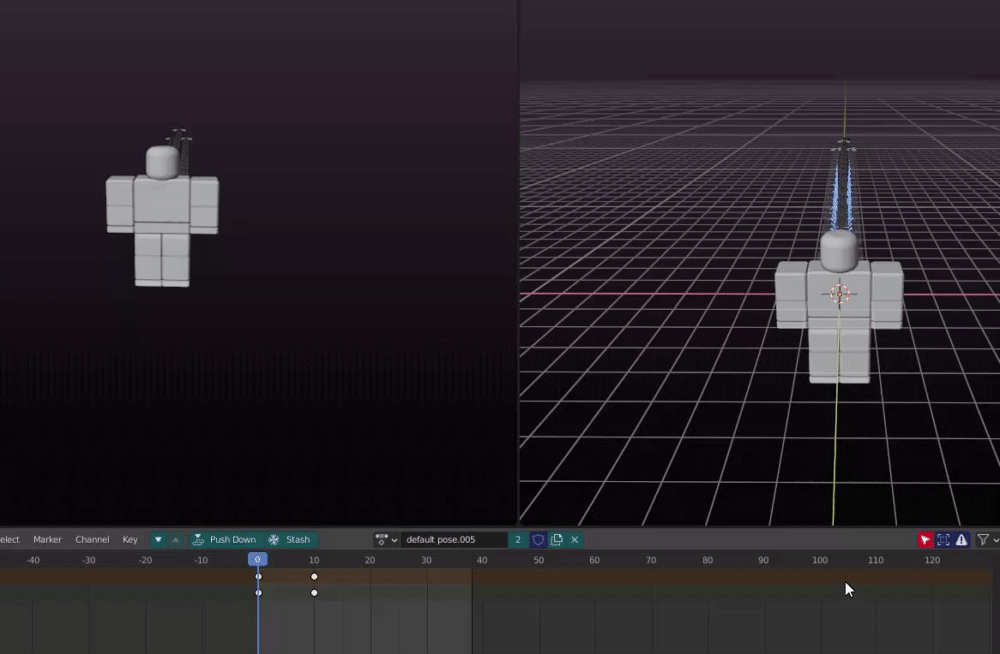This screenshot has width=1000, height=654.
Task: Click frame '30' on the timeline ruler
Action: [x=426, y=560]
